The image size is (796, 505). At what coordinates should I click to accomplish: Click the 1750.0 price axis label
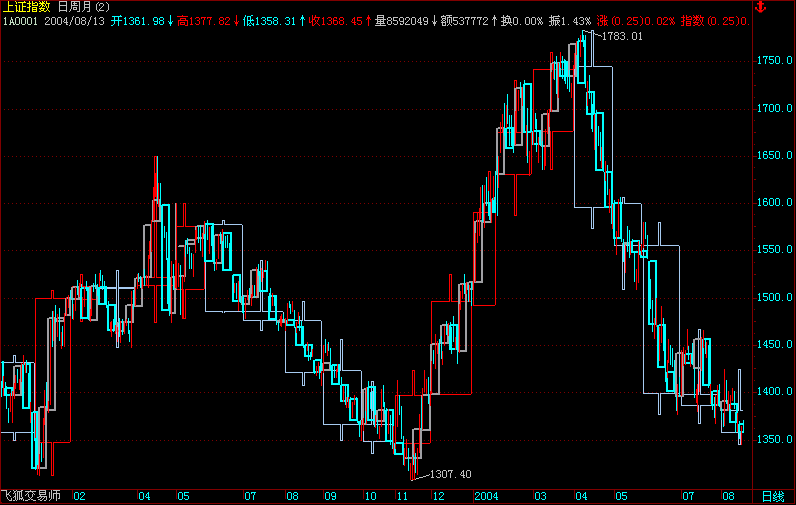point(774,60)
